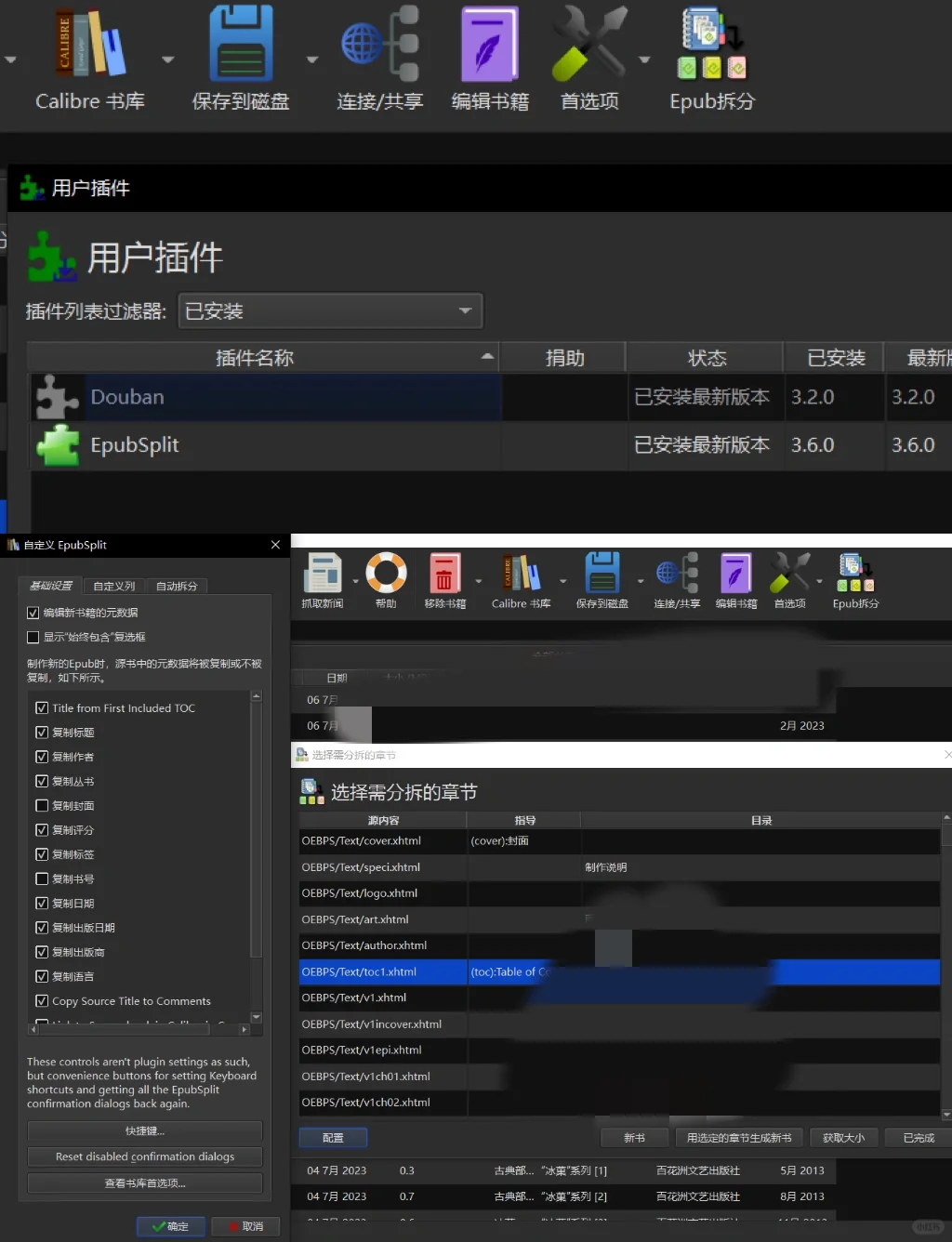Click 保存到磁盘 floppy icon in the enlarged top toolbar
Image resolution: width=952 pixels, height=1242 pixels.
[x=241, y=44]
